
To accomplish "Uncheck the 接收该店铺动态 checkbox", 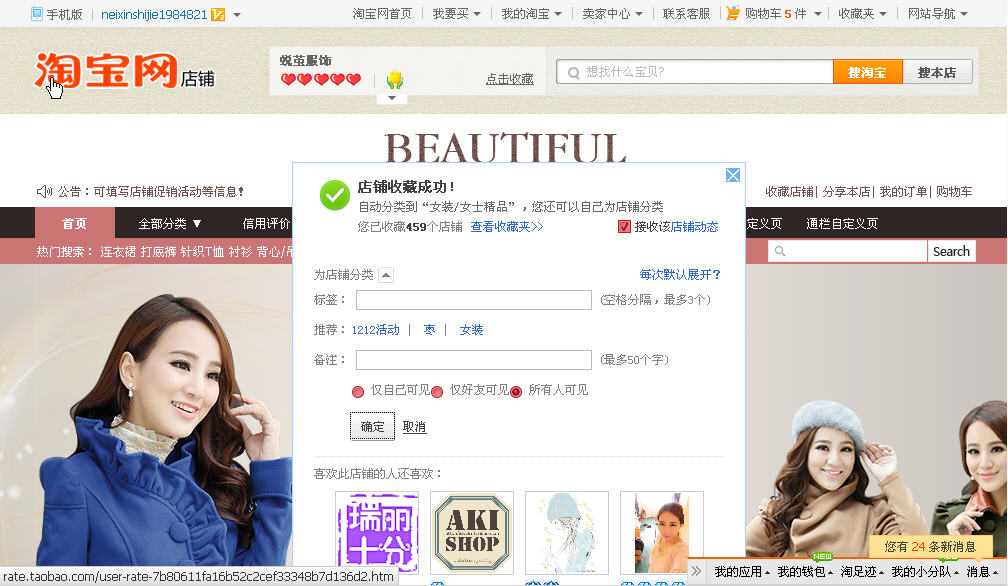I will pos(624,226).
